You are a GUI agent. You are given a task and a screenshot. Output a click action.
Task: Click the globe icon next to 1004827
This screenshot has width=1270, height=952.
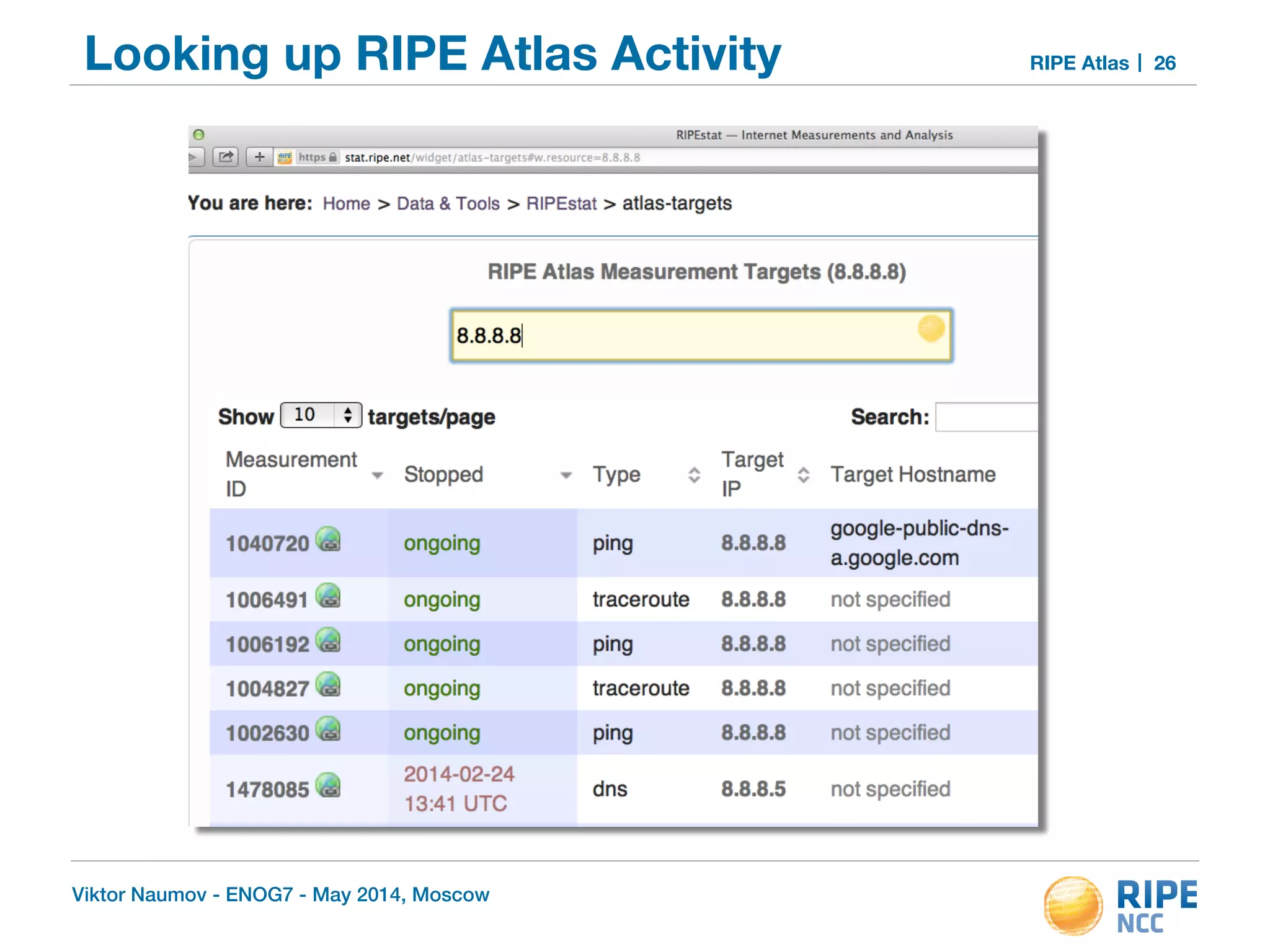pos(328,685)
